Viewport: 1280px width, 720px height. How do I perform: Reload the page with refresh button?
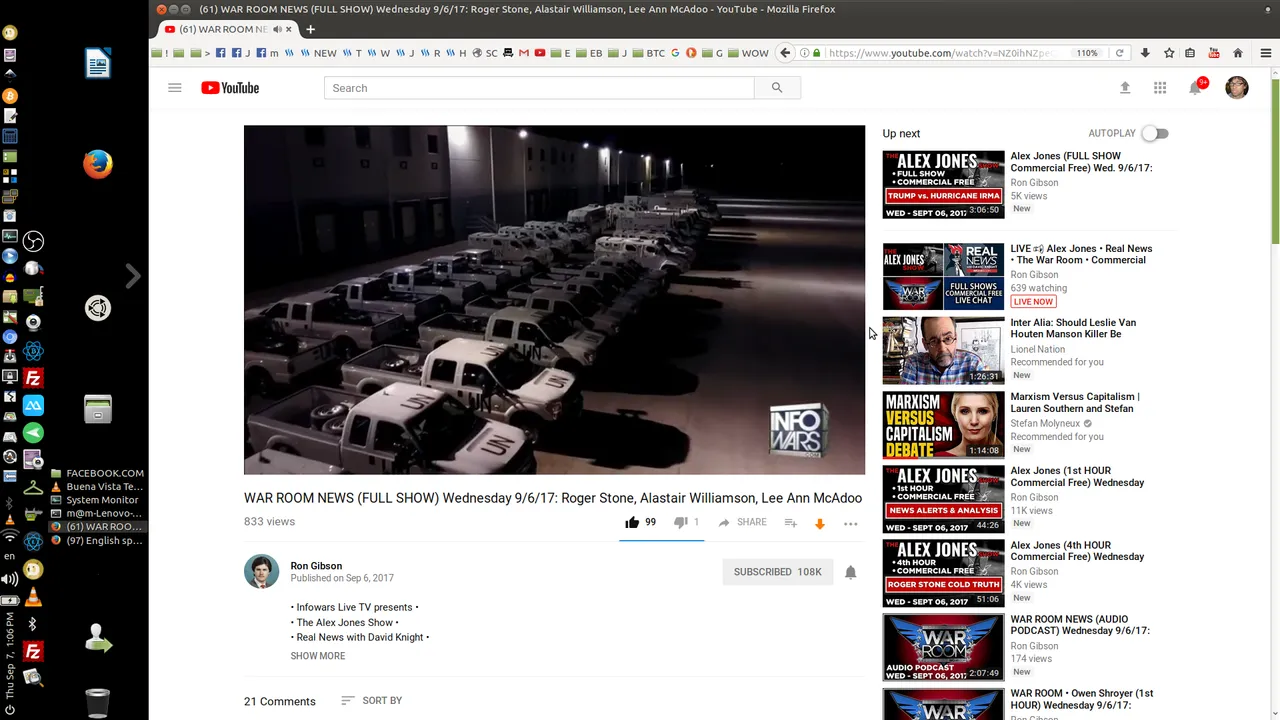(1119, 53)
